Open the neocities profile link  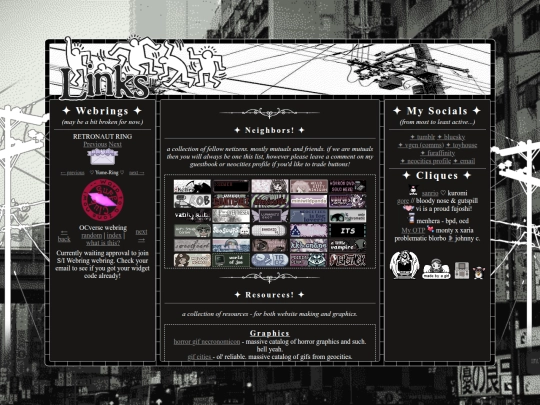click(425, 161)
